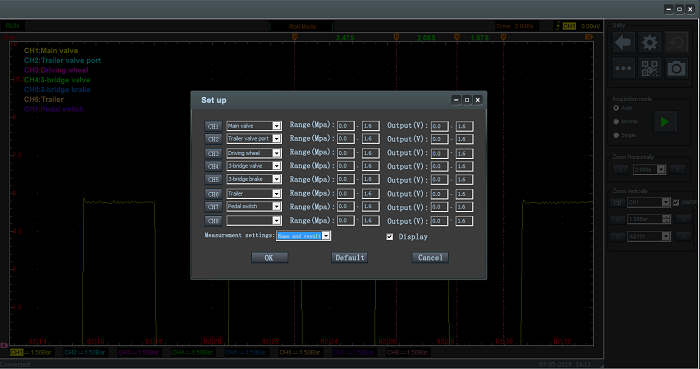Open the empty CH8 name dropdown
Screen dimensions: 700x369
tap(254, 220)
